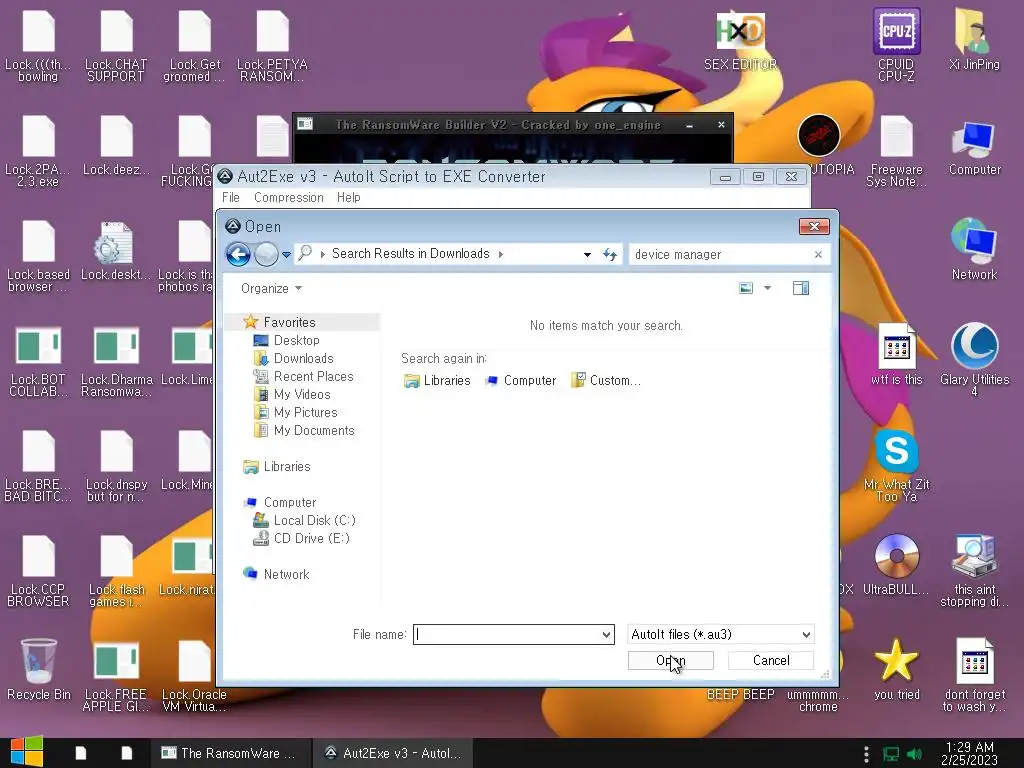Switch to The RansomWare taskbar button
1024x768 pixels.
pos(230,753)
